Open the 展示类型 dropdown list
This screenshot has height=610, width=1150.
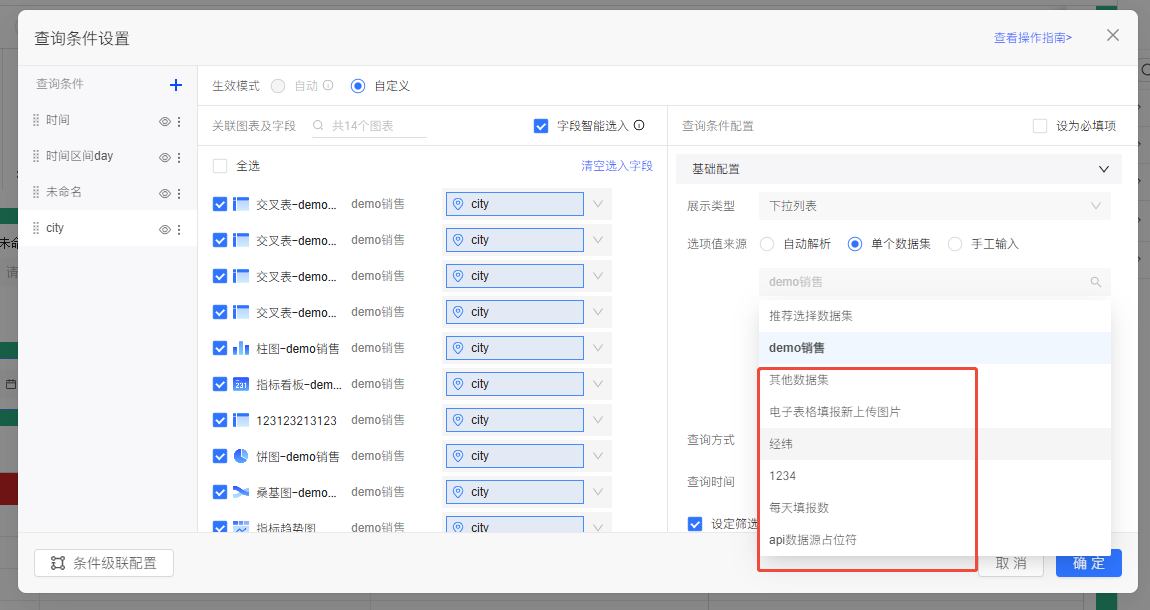934,206
